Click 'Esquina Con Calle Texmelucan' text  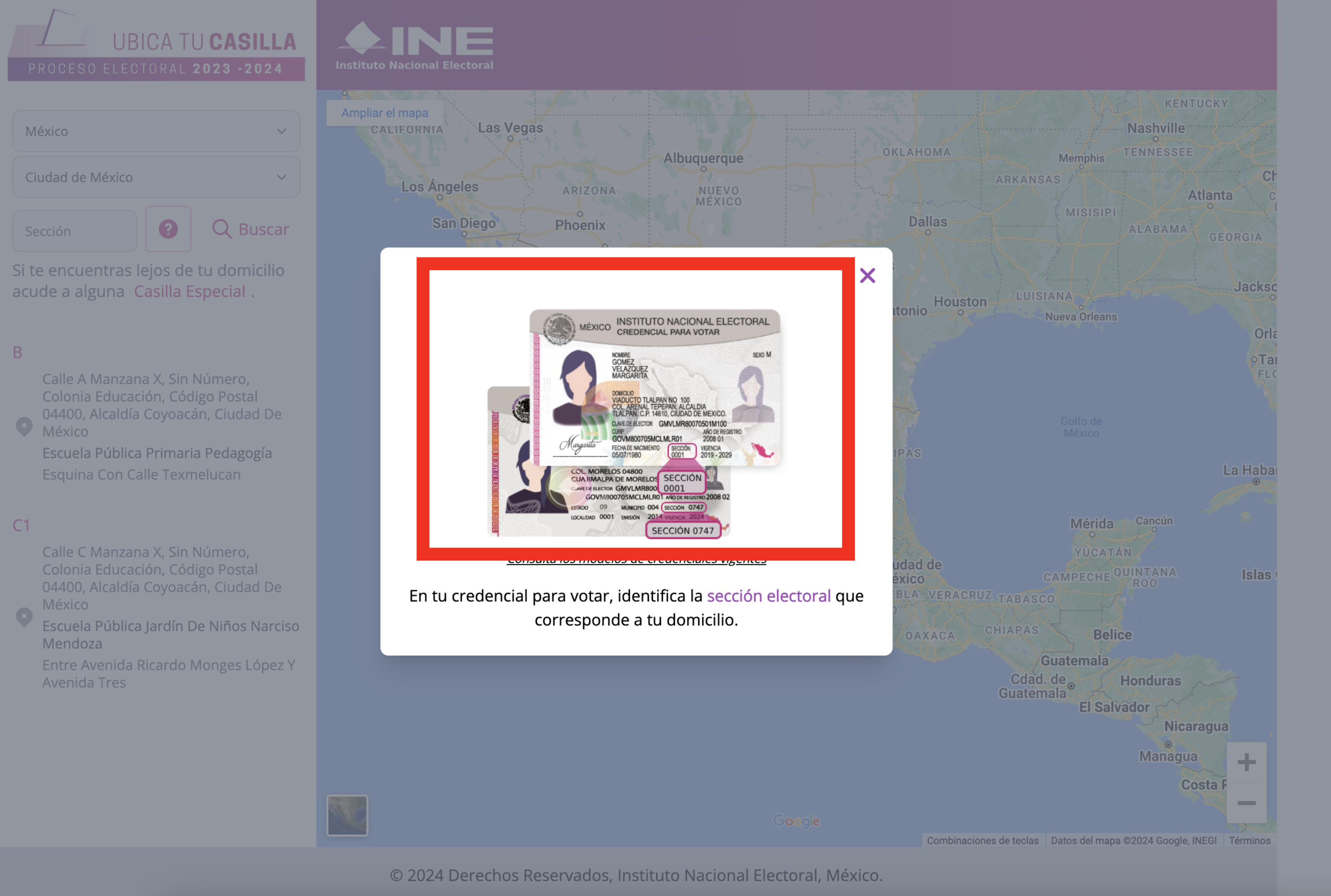[x=141, y=475]
